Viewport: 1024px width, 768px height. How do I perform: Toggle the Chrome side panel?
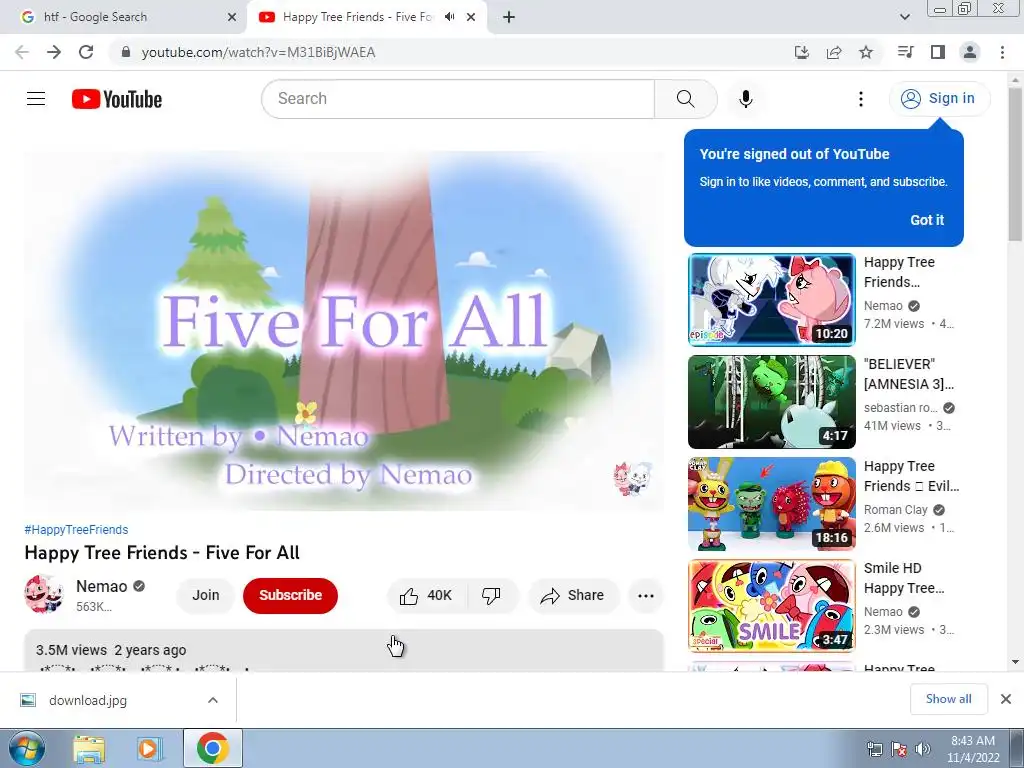pyautogui.click(x=938, y=52)
